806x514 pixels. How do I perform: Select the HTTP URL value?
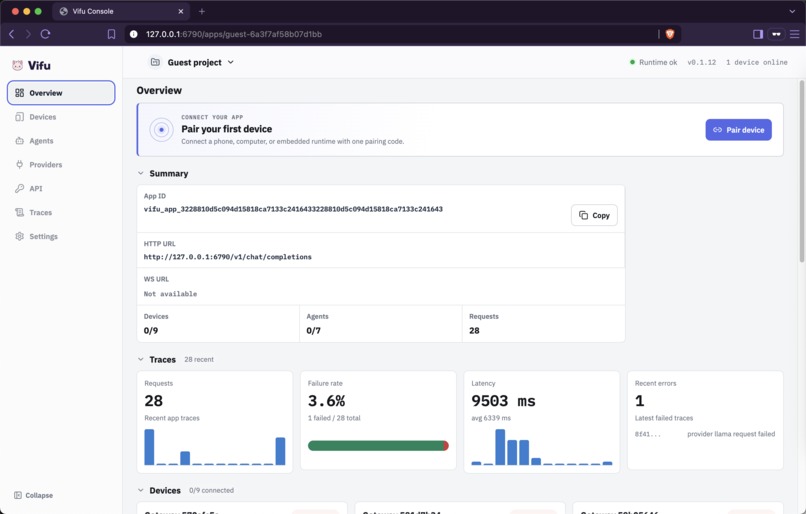228,257
